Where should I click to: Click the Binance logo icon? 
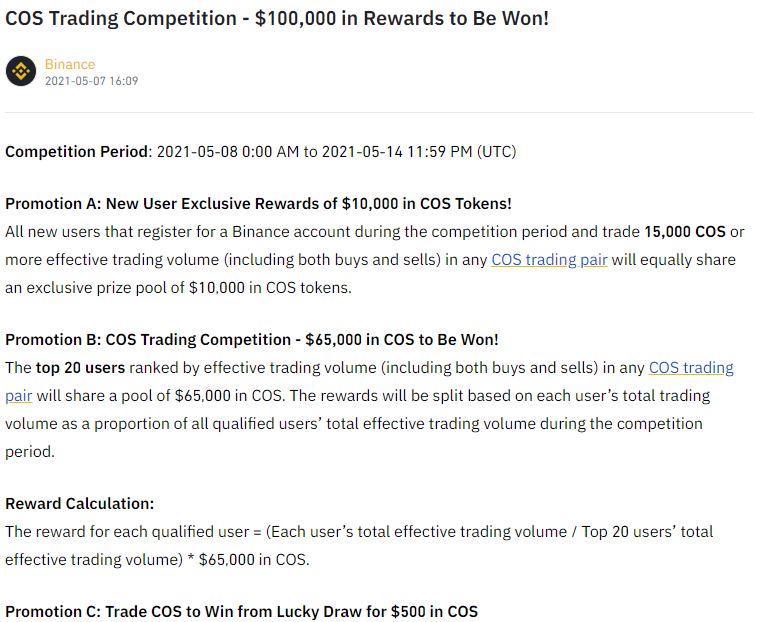pos(21,72)
